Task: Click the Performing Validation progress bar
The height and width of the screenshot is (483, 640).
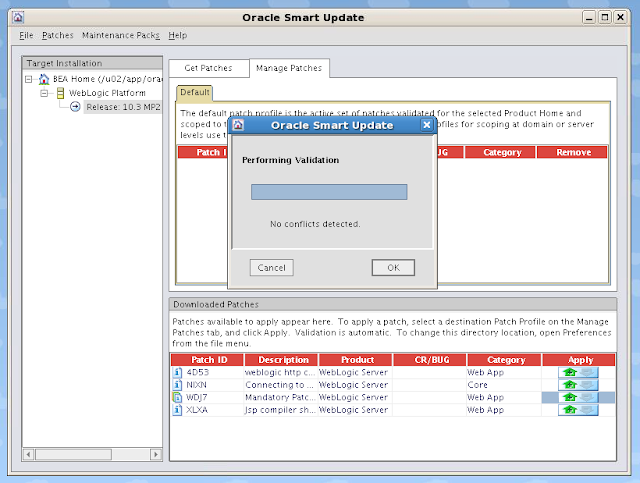Action: (329, 192)
